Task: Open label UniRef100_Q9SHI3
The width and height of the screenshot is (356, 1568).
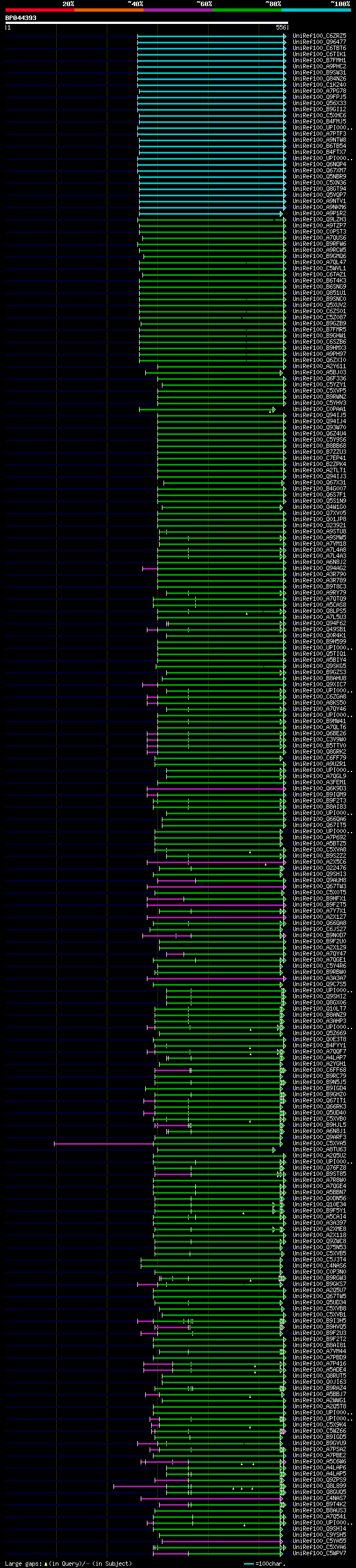Action: [319, 875]
